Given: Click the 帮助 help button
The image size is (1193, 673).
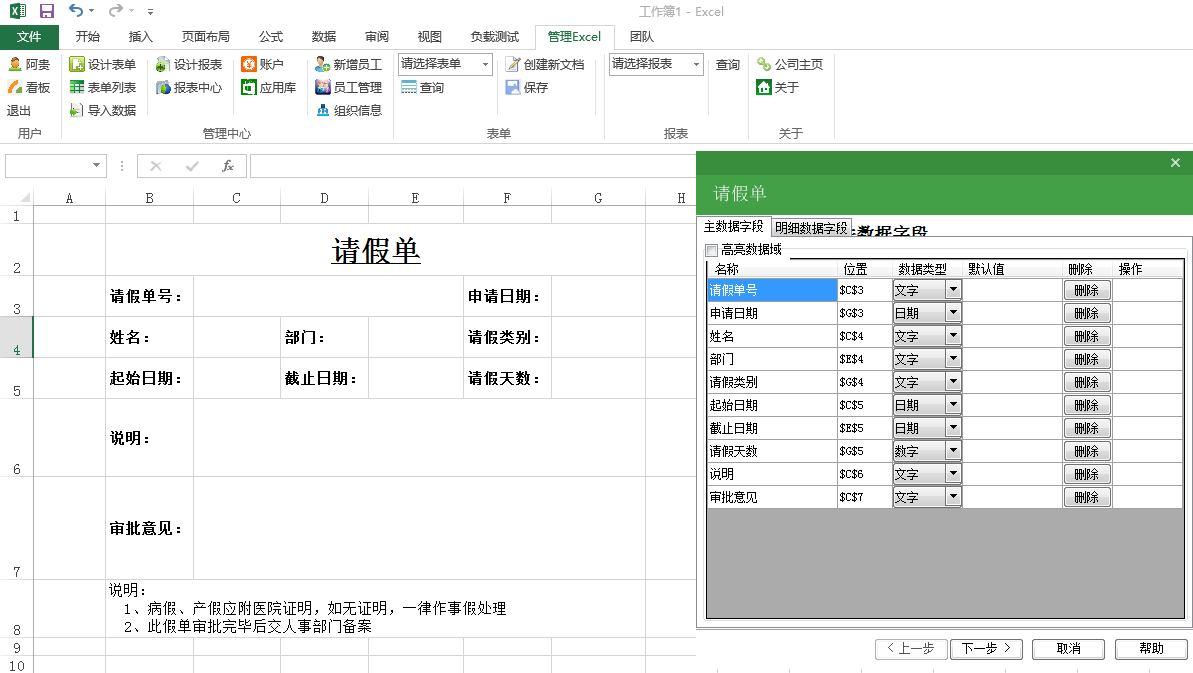Looking at the screenshot, I should coord(1151,649).
